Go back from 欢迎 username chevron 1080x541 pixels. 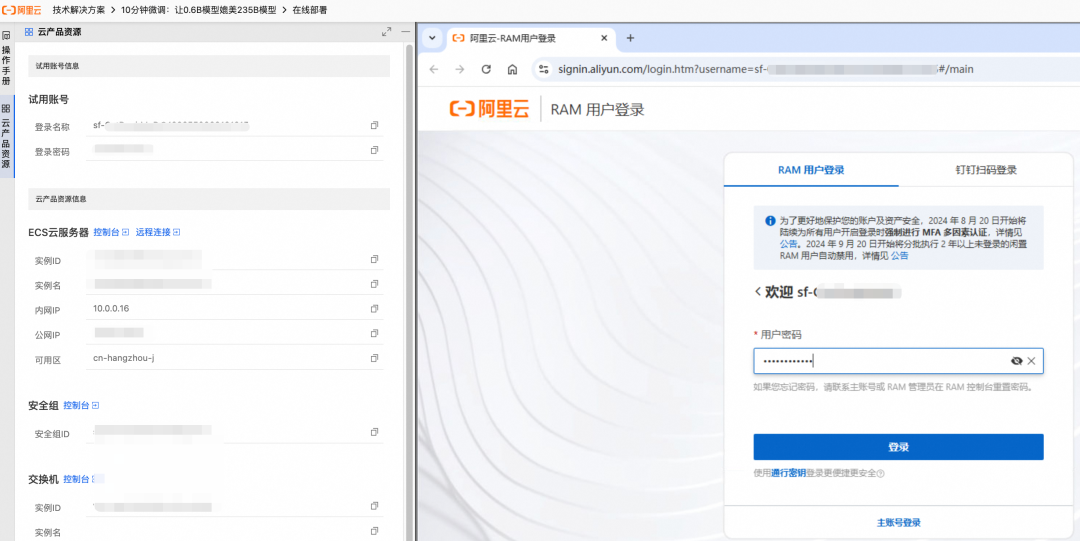(758, 292)
